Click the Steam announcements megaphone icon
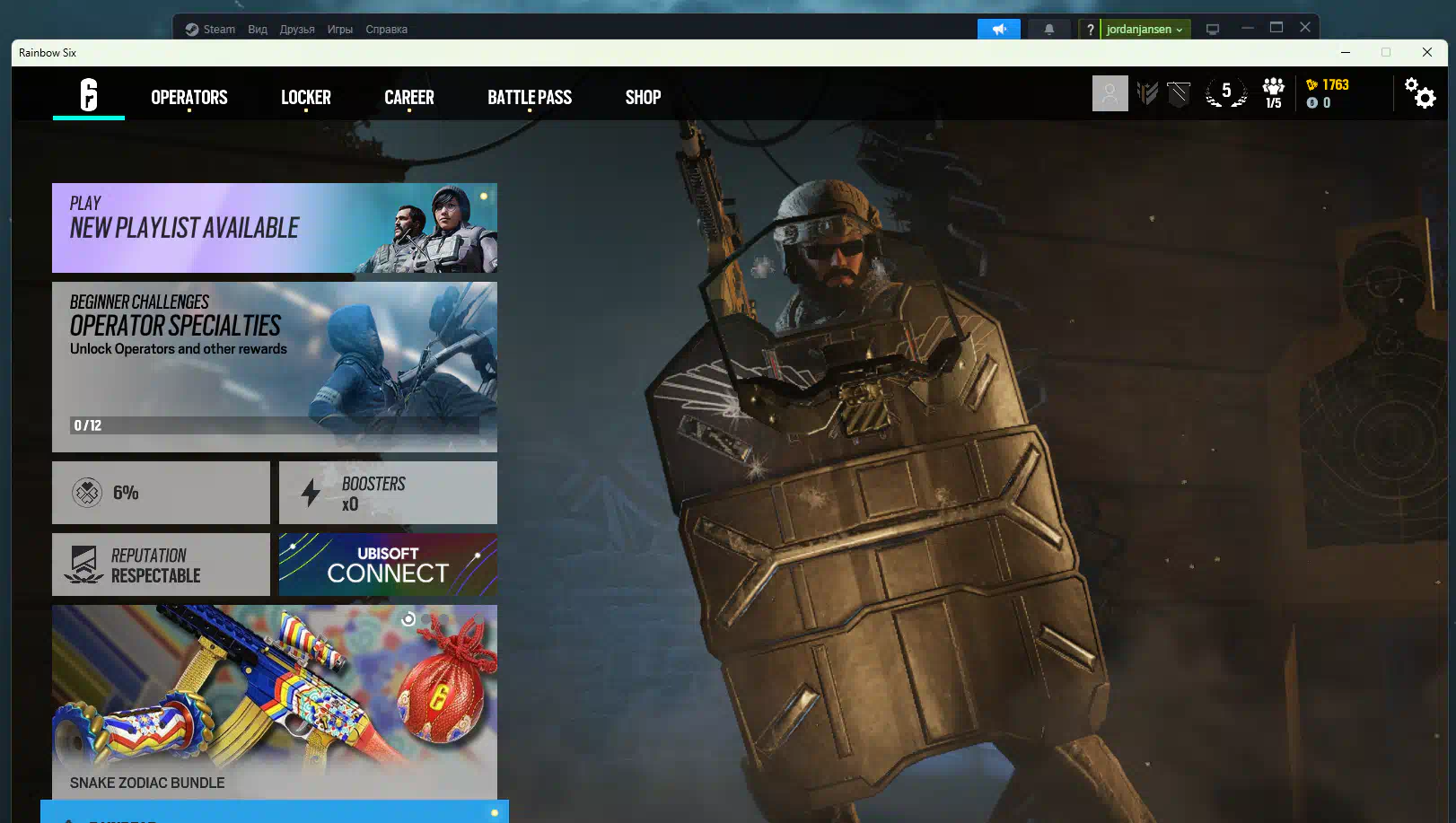This screenshot has height=823, width=1456. [998, 30]
